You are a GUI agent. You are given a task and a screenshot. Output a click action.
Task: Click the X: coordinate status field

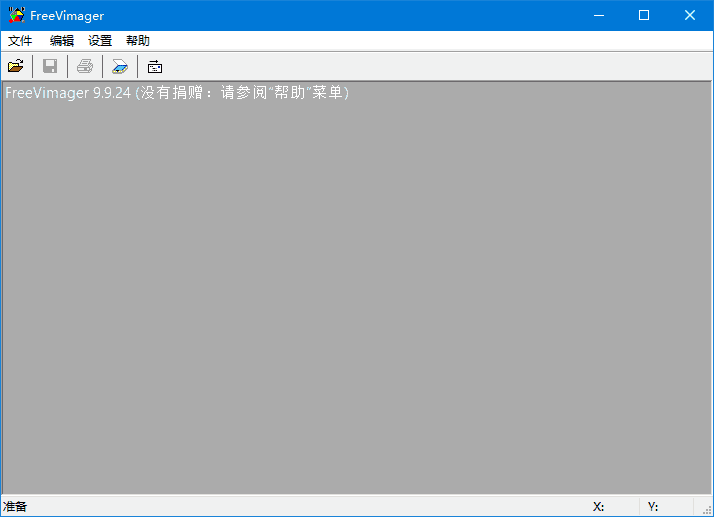pyautogui.click(x=598, y=507)
